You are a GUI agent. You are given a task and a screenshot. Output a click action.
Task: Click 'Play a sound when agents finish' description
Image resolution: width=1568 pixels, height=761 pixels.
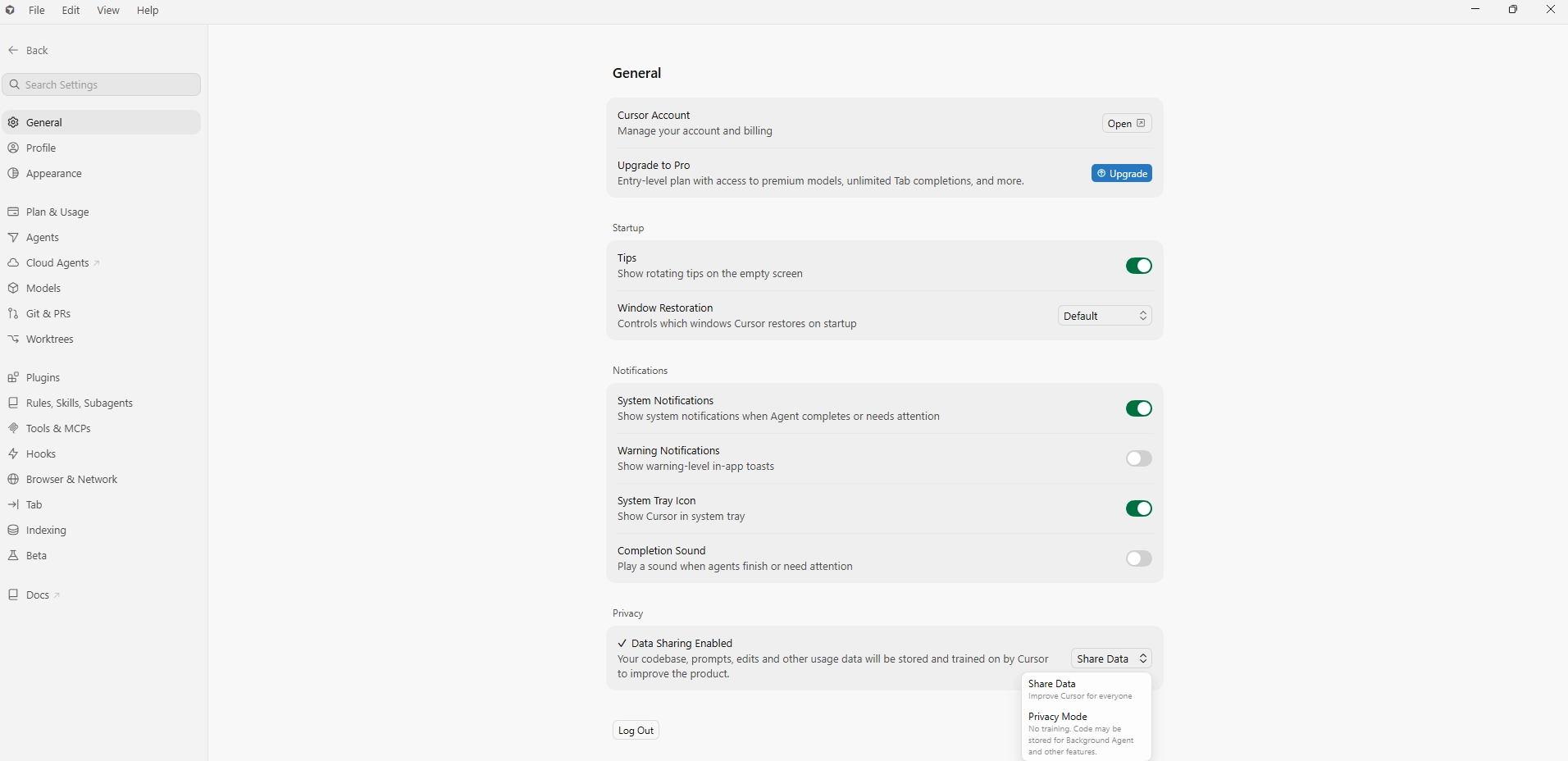click(735, 567)
